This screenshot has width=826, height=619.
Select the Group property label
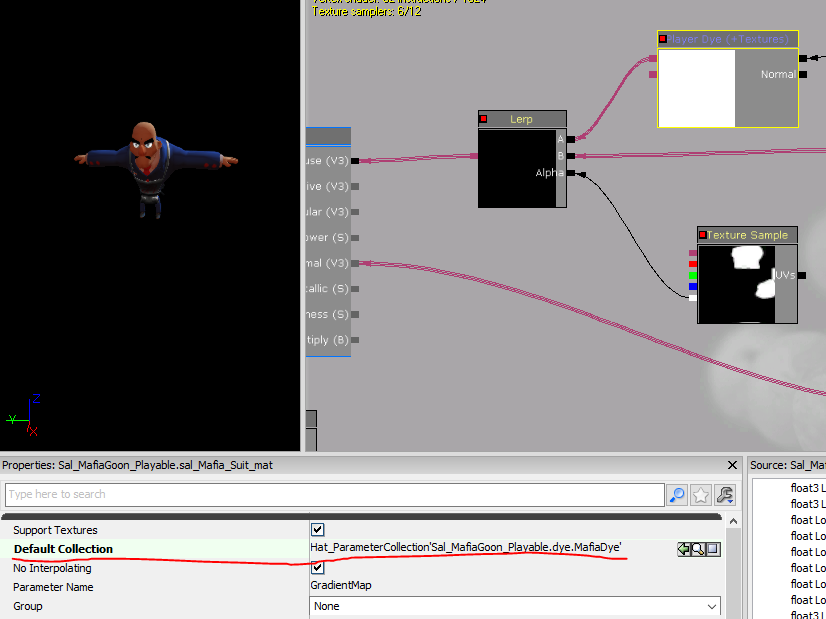(27, 606)
